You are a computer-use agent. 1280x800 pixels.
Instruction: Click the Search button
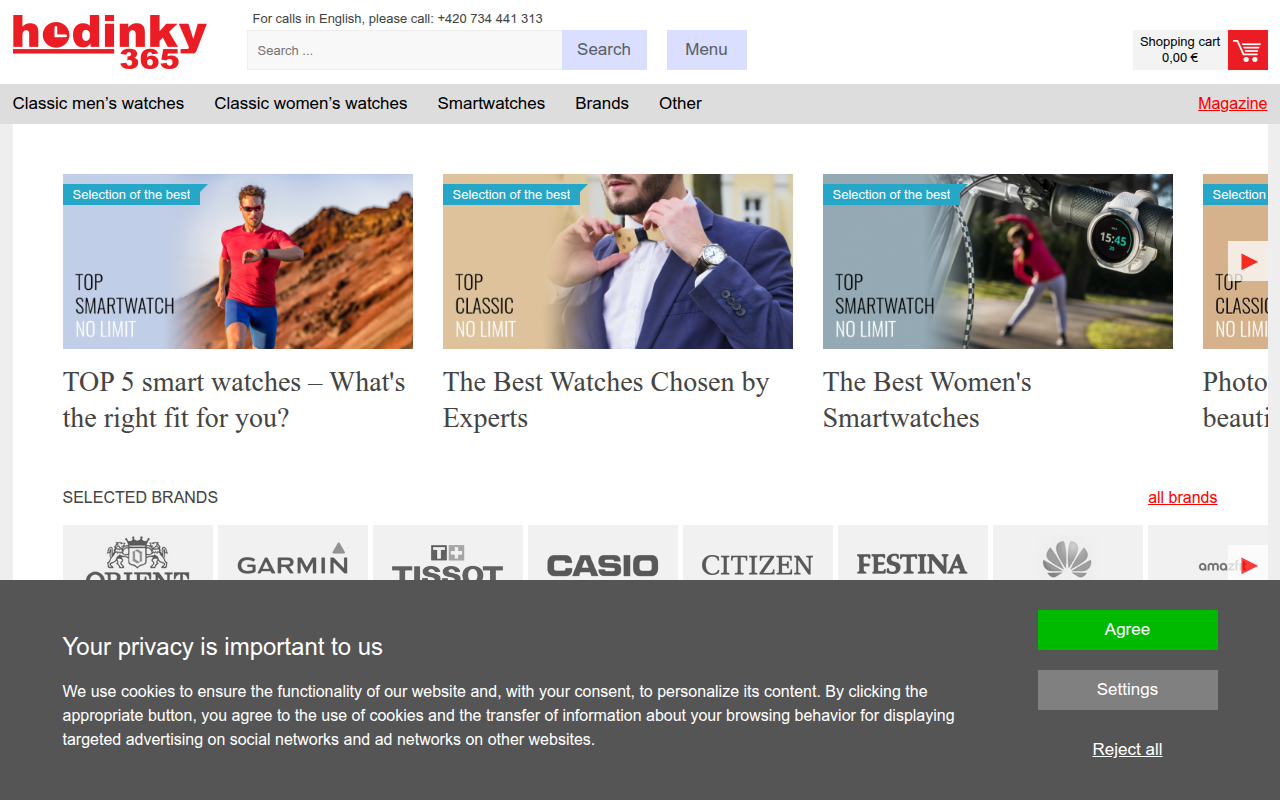point(604,50)
